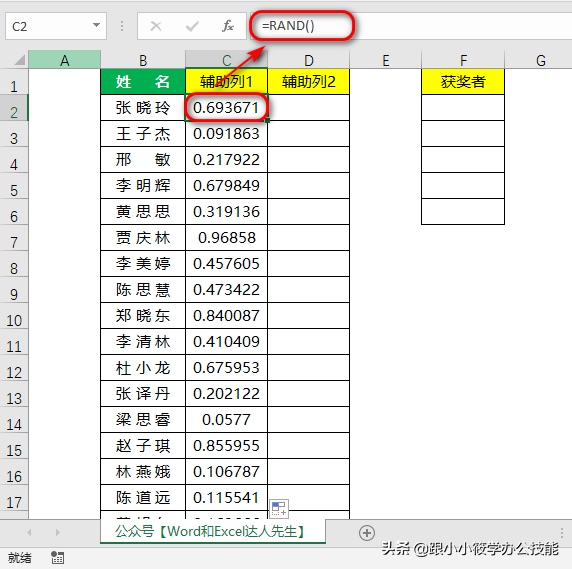Viewport: 572px width, 569px height.
Task: Select column B header
Action: coord(143,60)
